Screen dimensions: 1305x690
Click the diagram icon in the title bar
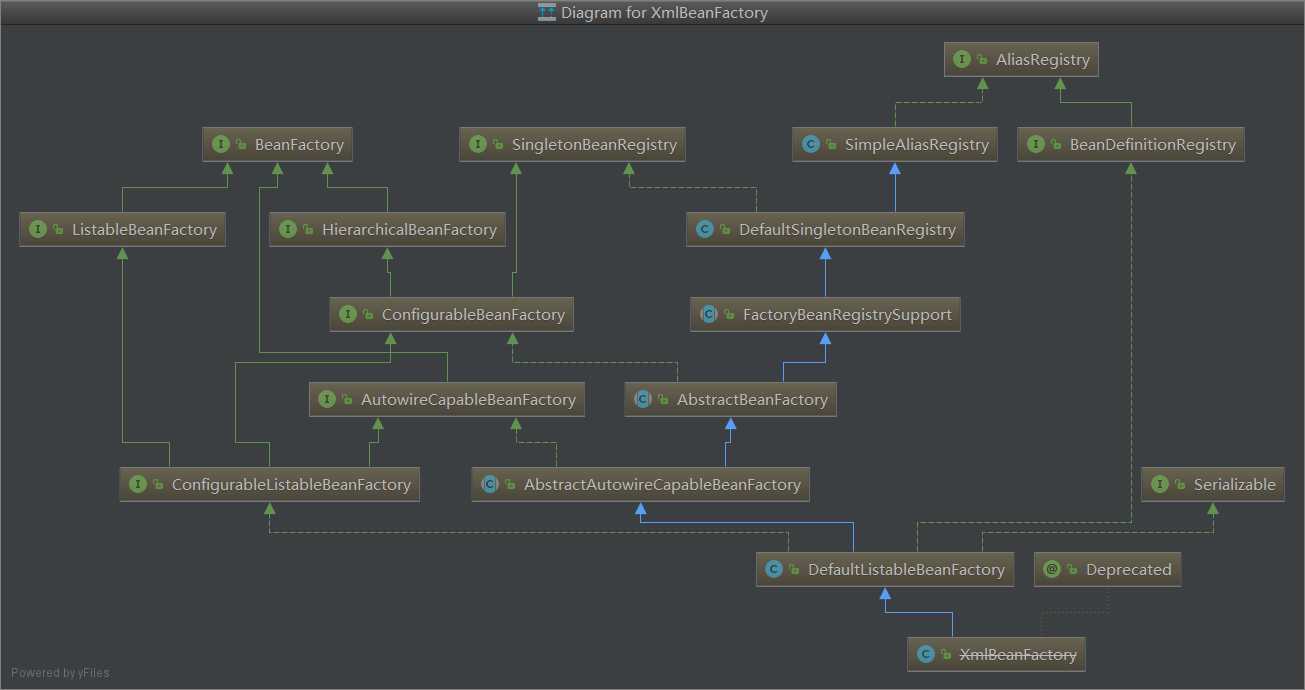pyautogui.click(x=547, y=13)
